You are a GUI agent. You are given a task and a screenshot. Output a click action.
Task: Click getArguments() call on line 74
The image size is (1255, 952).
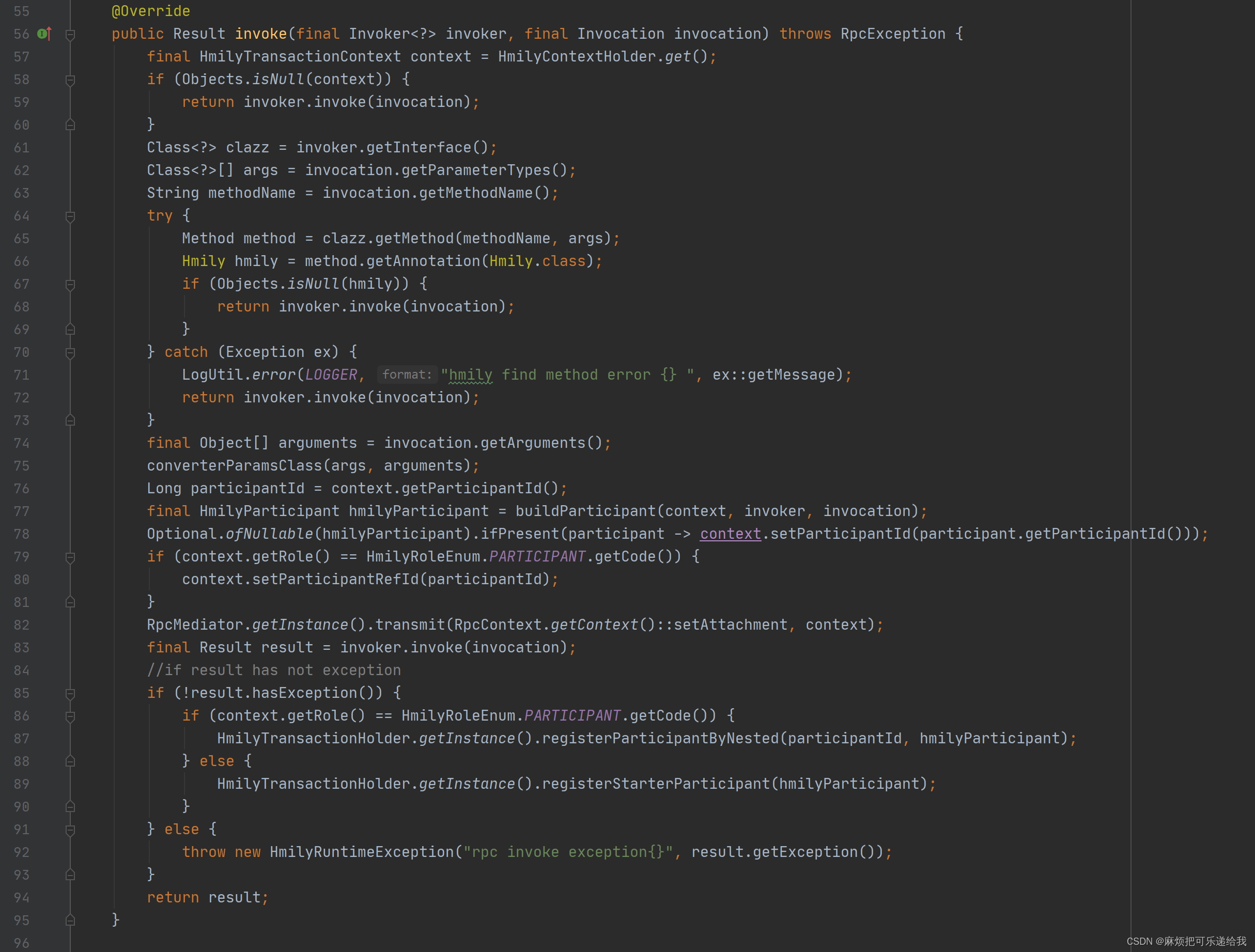(x=542, y=443)
